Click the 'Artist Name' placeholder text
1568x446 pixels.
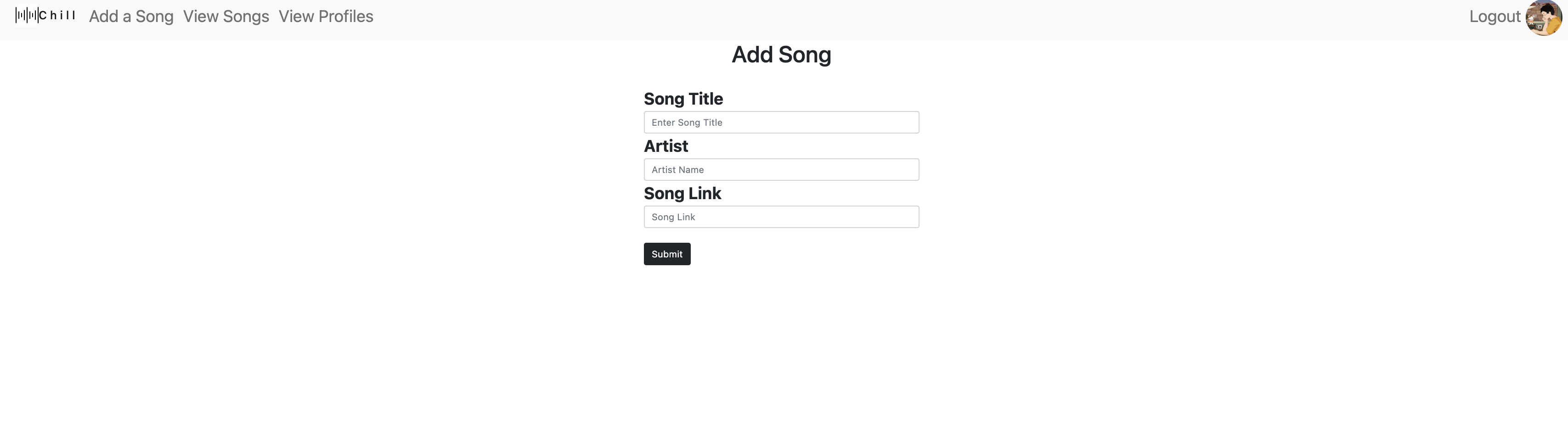[x=677, y=170]
